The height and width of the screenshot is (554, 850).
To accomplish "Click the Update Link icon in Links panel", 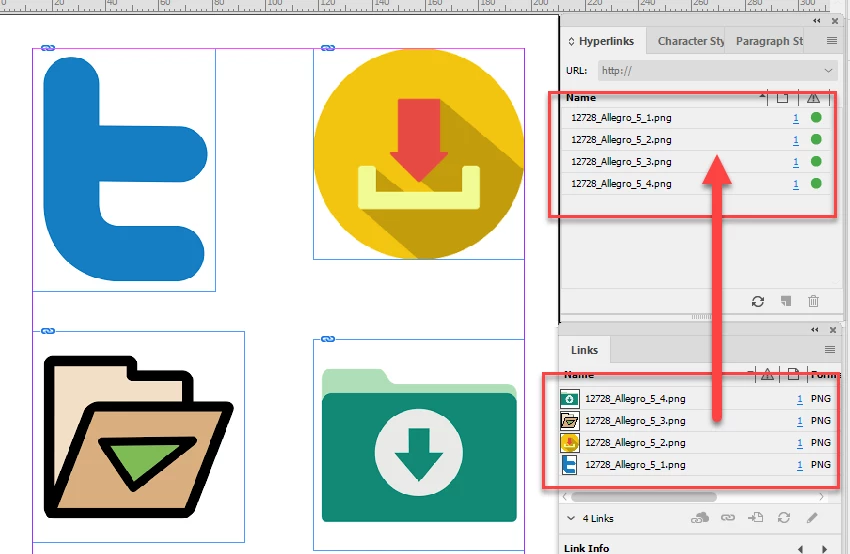I will pos(784,518).
